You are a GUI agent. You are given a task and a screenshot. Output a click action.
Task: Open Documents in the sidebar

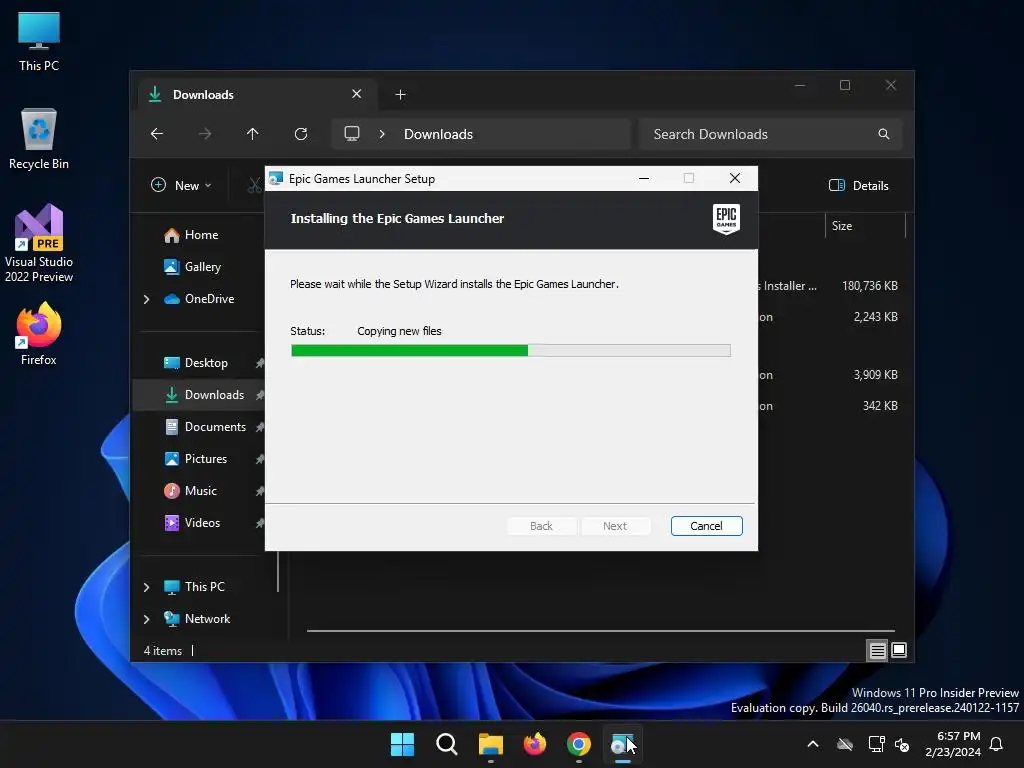(215, 427)
